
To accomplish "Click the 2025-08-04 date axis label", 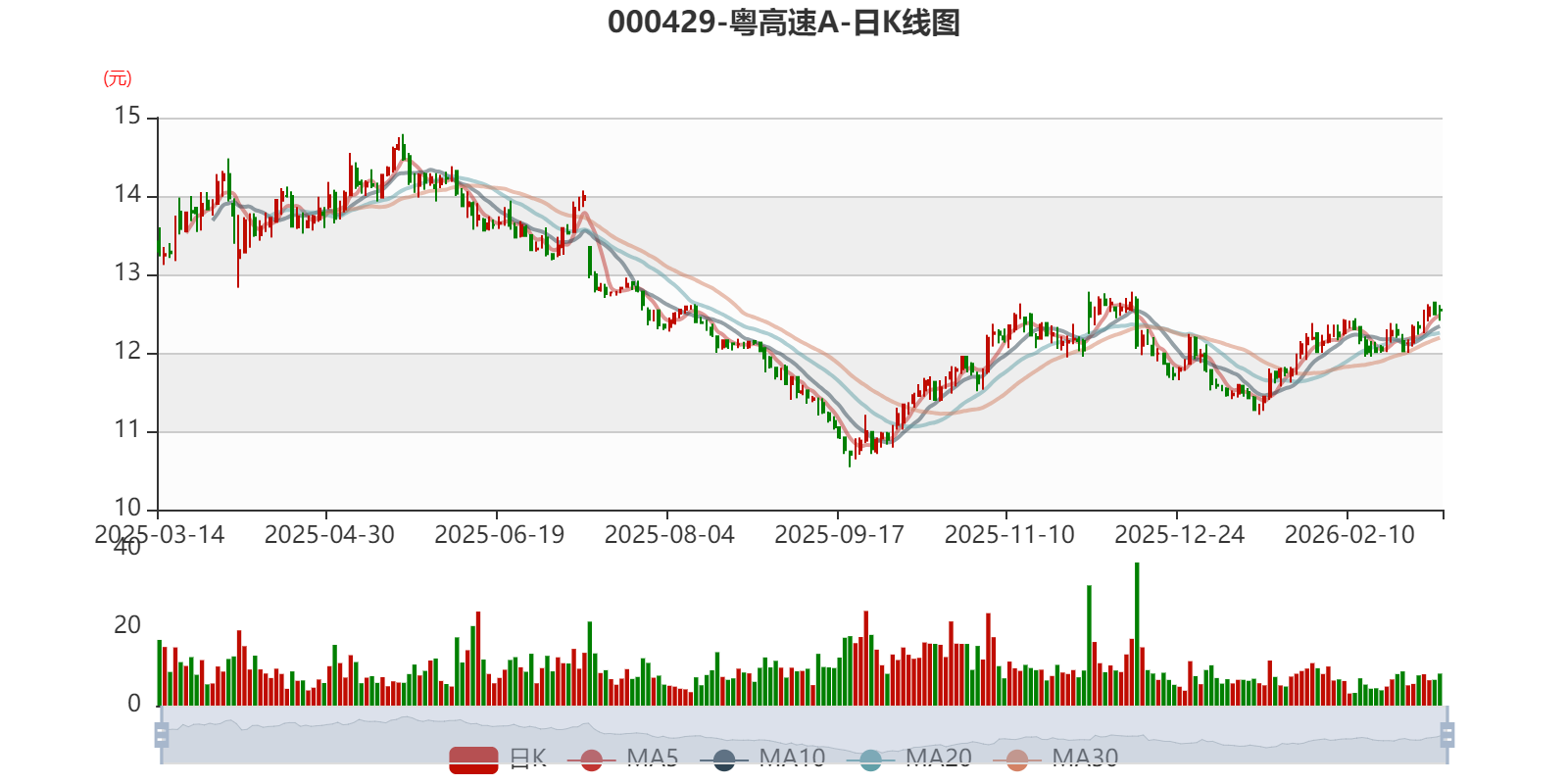I will (669, 535).
